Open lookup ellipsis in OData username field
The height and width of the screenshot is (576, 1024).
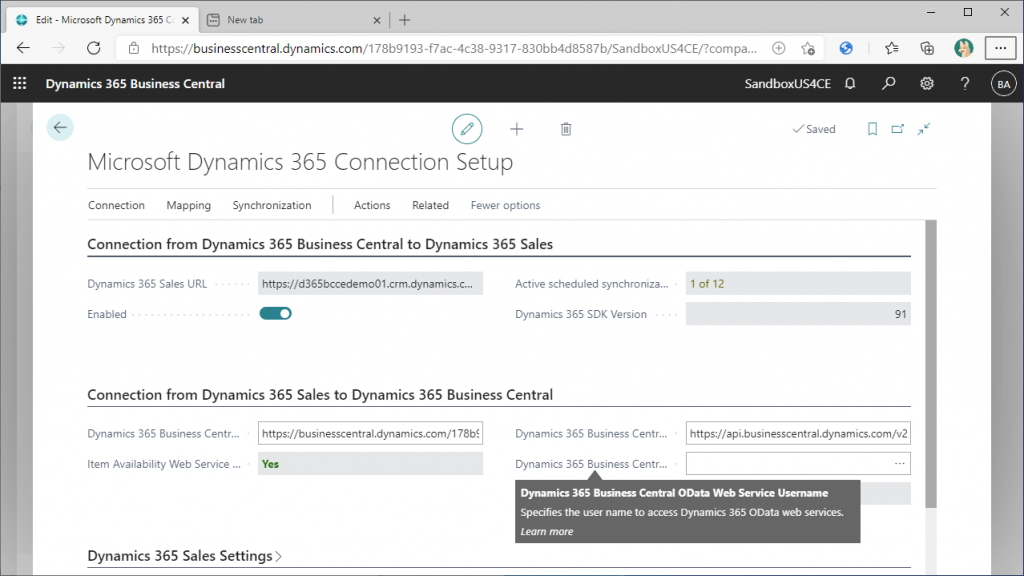coord(899,464)
